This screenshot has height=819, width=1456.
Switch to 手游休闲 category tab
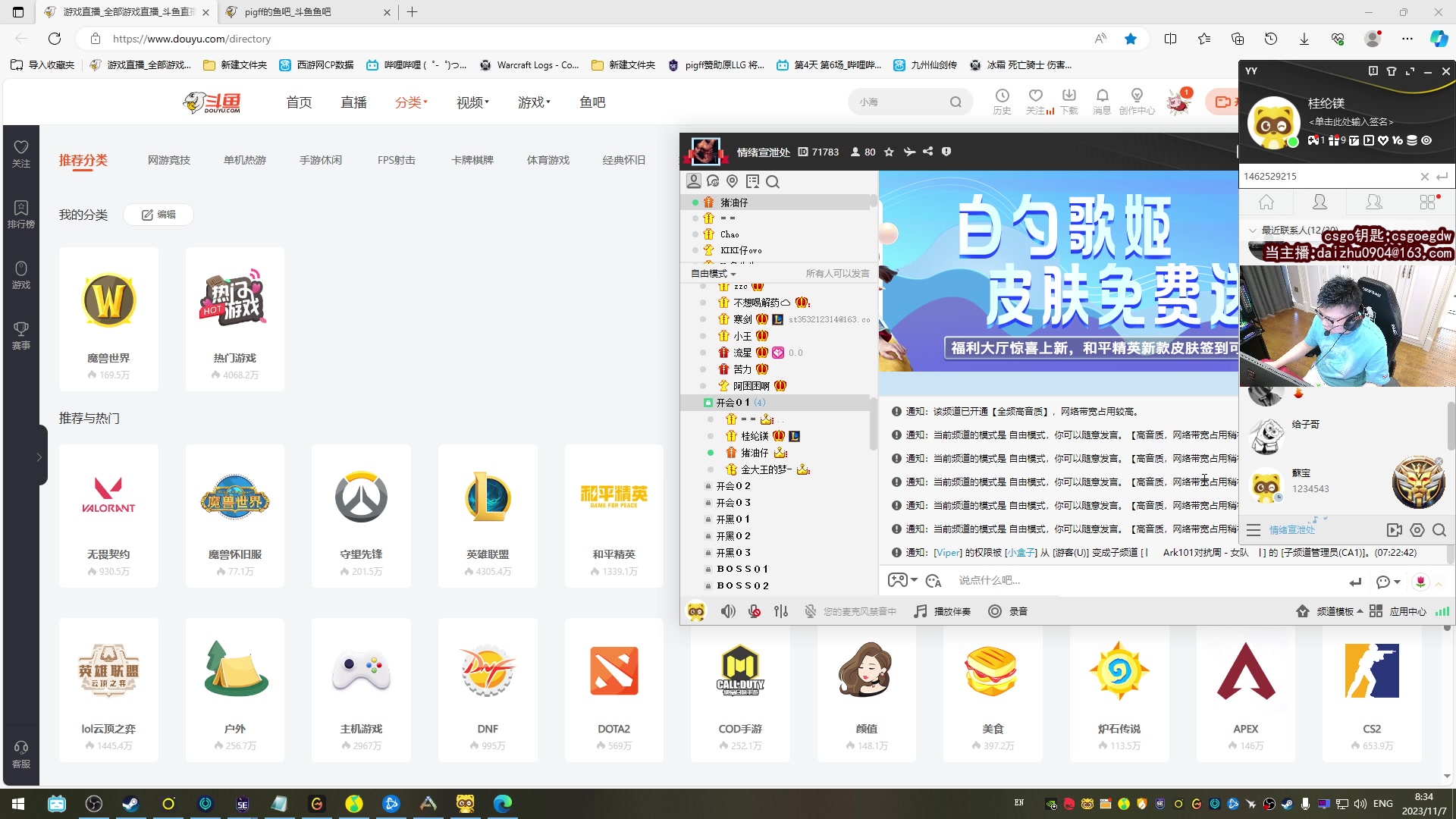(321, 160)
